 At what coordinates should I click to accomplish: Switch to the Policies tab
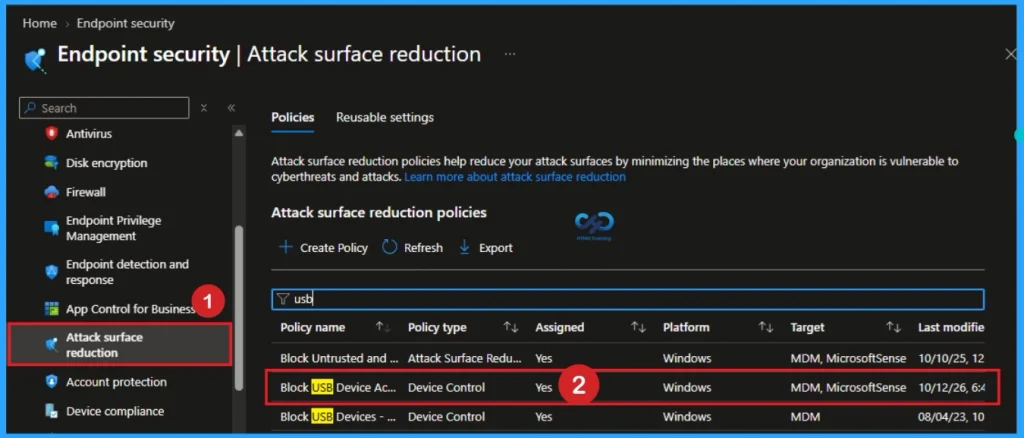293,117
